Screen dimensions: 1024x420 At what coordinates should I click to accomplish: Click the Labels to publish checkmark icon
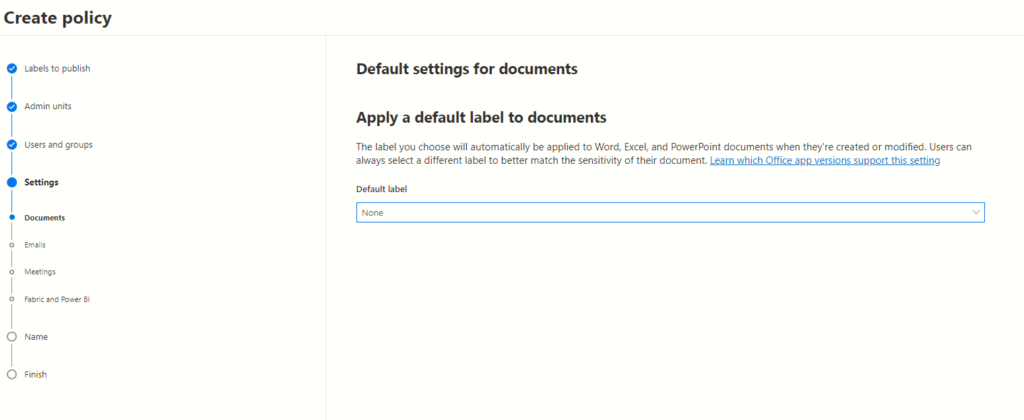coord(12,68)
